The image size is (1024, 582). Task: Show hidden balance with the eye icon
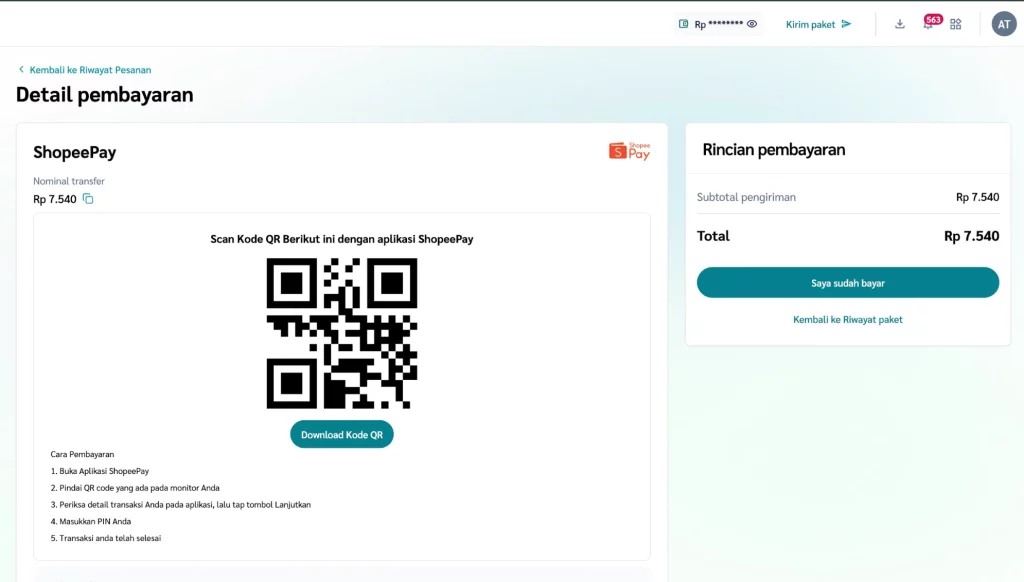click(752, 24)
